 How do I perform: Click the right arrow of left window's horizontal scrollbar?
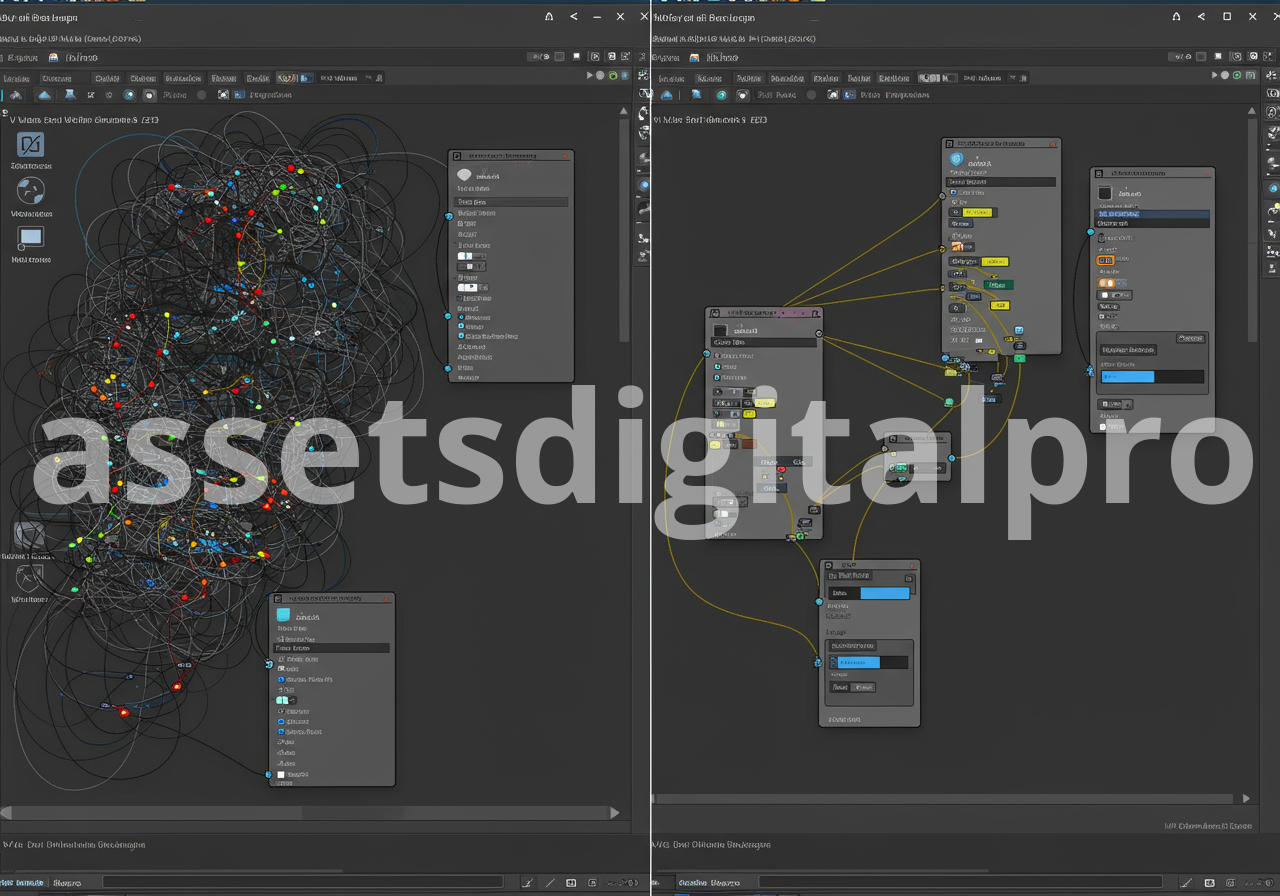pyautogui.click(x=615, y=813)
